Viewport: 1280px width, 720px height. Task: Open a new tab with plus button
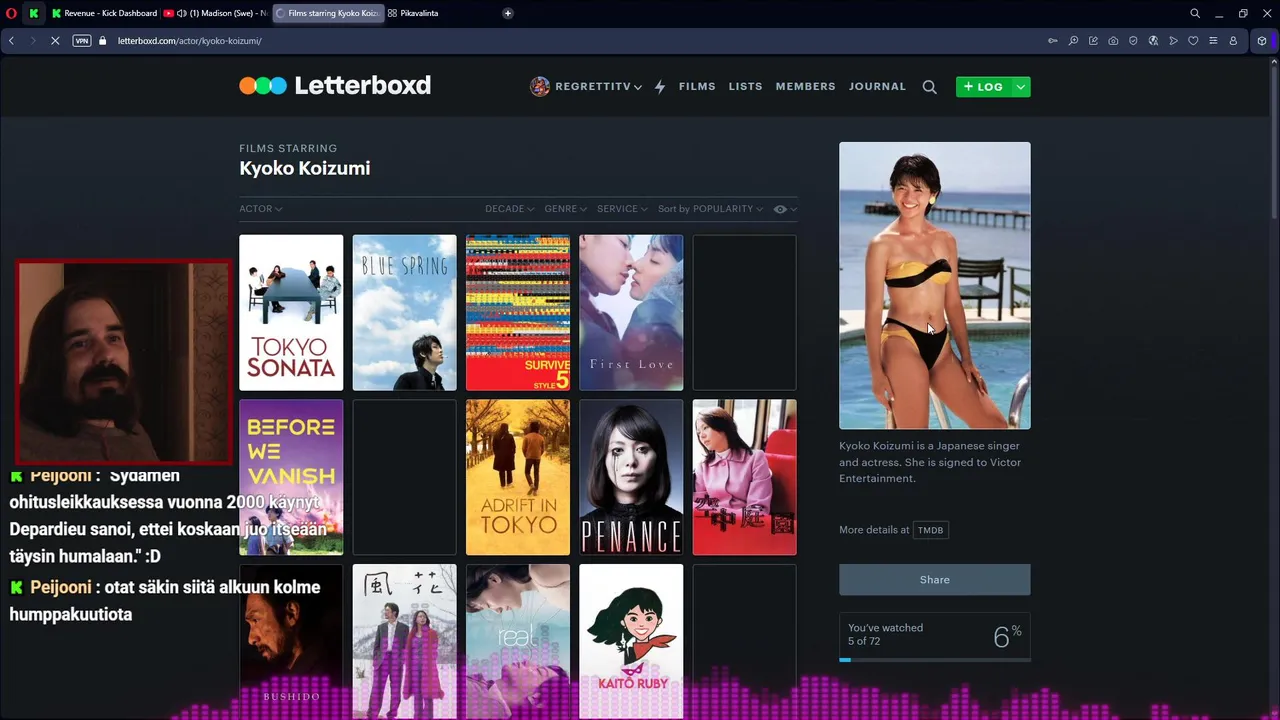point(508,13)
